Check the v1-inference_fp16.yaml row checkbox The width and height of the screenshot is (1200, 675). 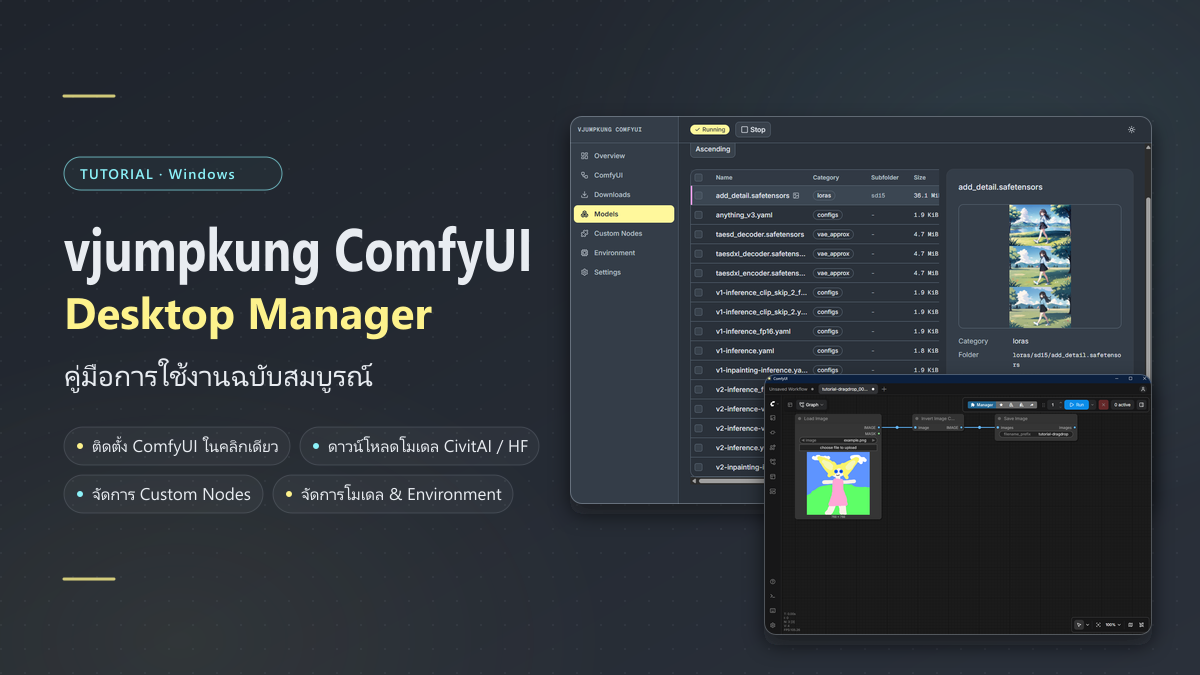click(x=698, y=331)
